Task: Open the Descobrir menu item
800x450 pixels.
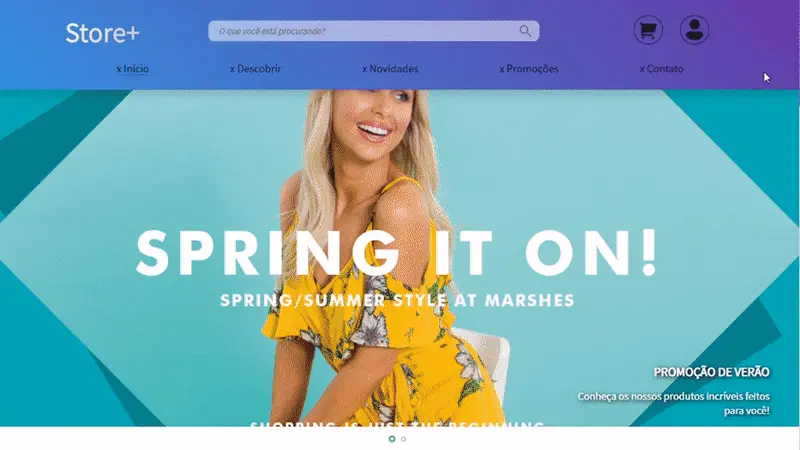Action: tap(259, 69)
